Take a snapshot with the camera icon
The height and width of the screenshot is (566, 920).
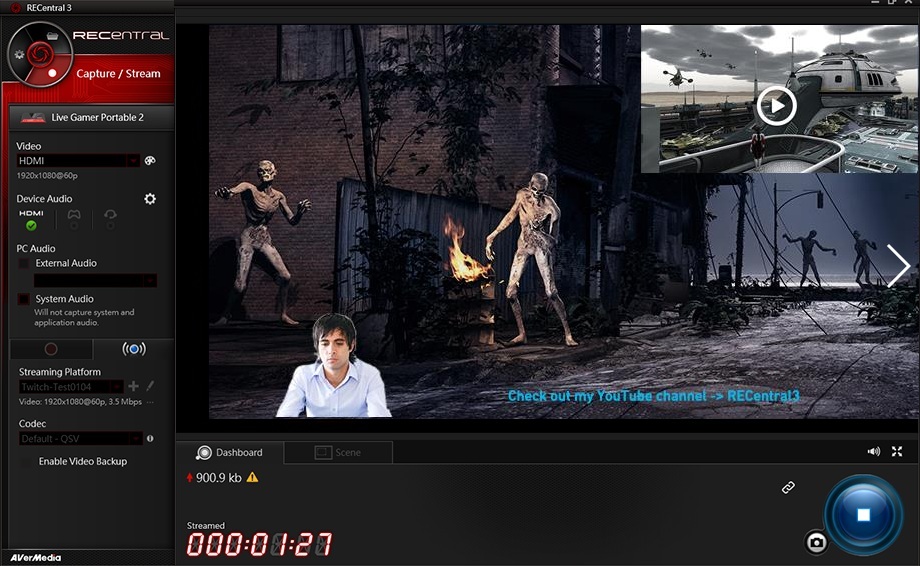pos(816,543)
